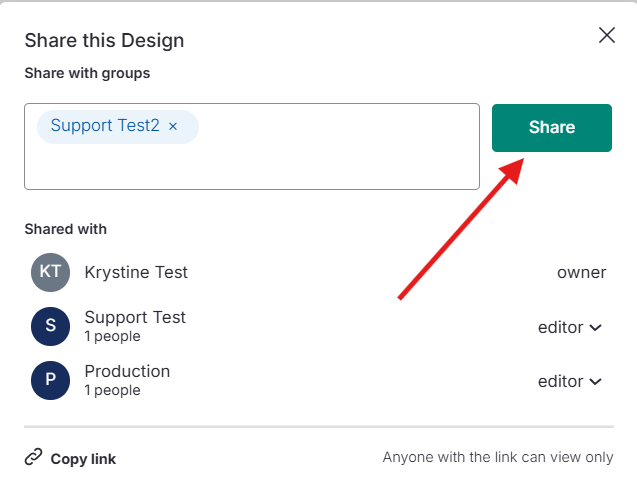Select the Support Test2 chip label
Viewport: 637px width, 493px height.
pos(105,126)
